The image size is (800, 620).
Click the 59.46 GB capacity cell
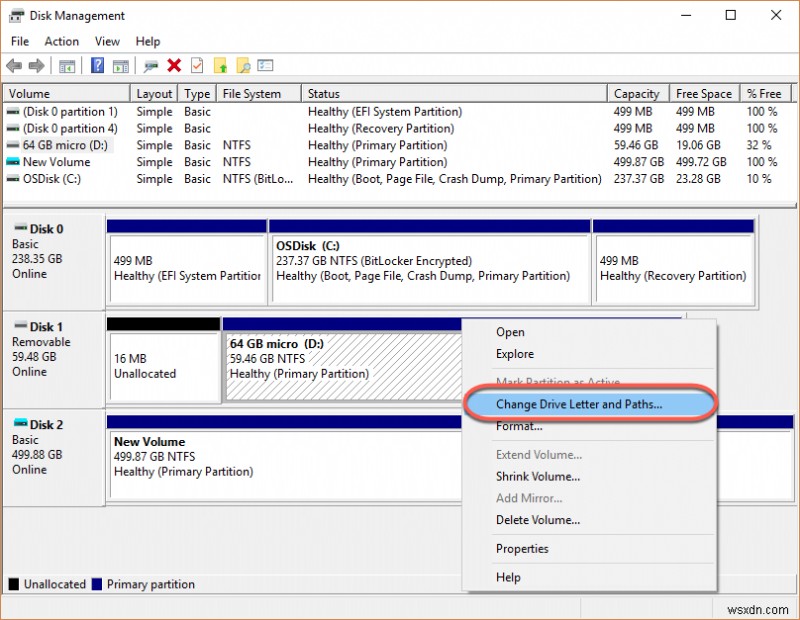(636, 145)
